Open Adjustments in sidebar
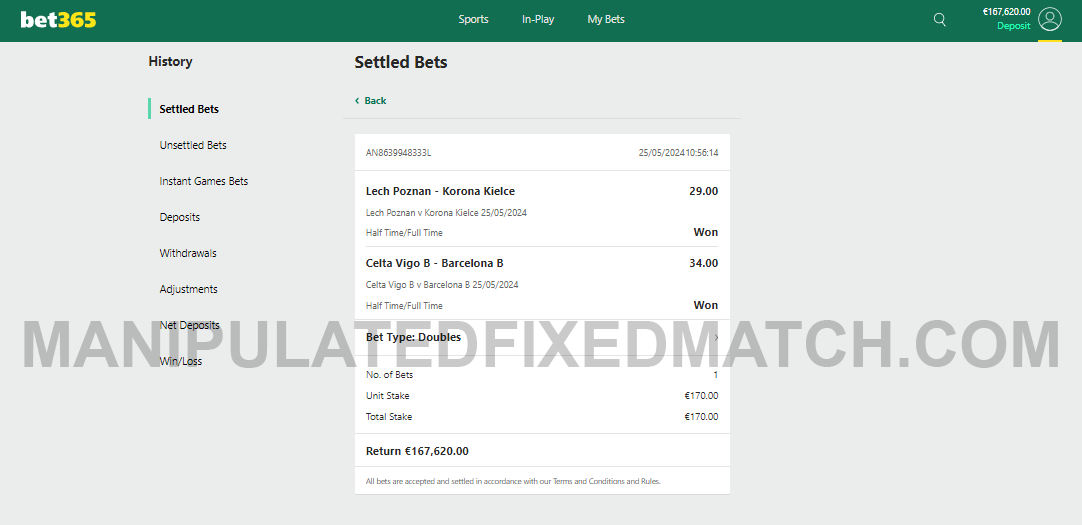Viewport: 1082px width, 525px height. (188, 289)
